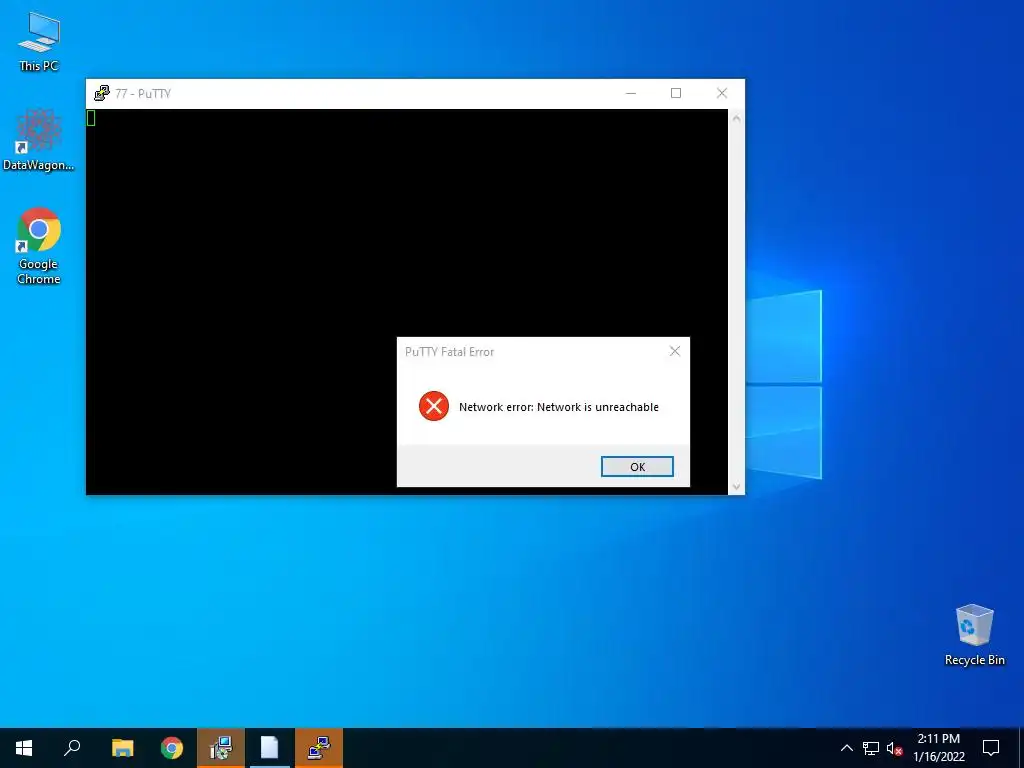Show hidden system tray icons
Viewport: 1024px width, 768px height.
(x=846, y=748)
